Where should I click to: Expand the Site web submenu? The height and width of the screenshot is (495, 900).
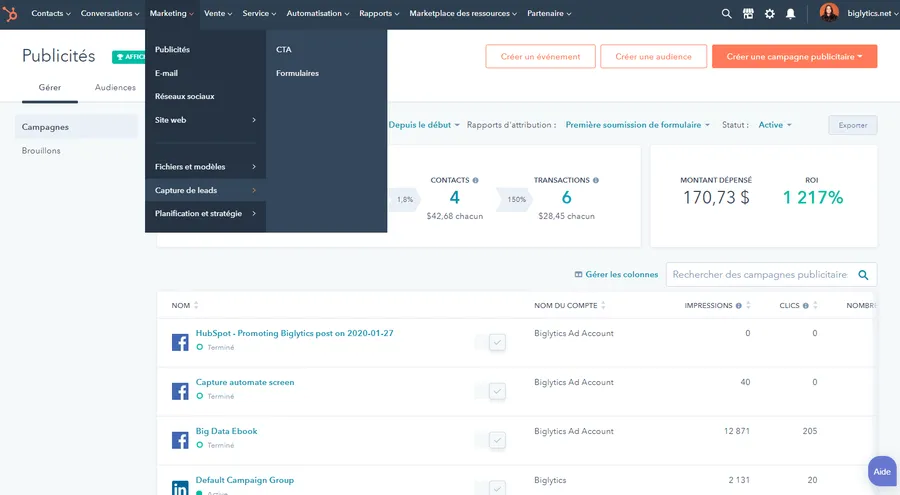pos(205,120)
